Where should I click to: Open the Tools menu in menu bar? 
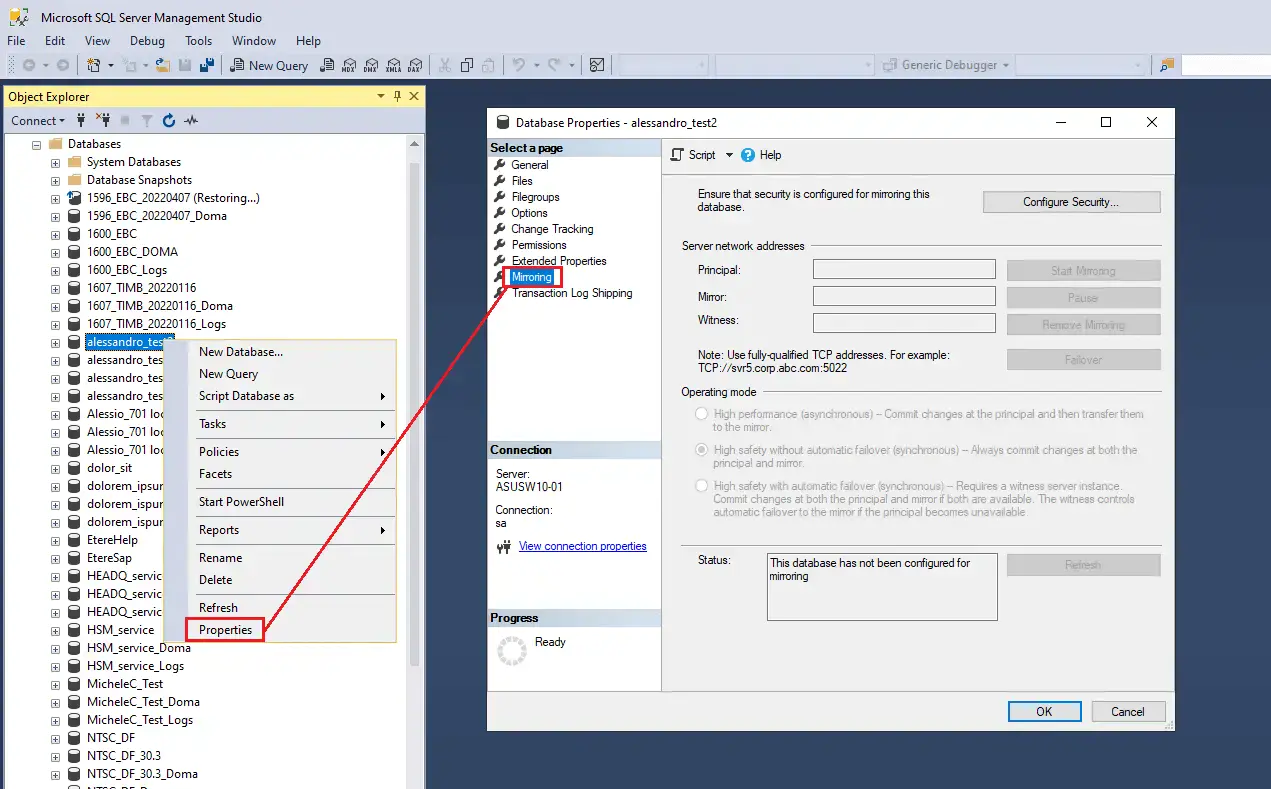[198, 41]
